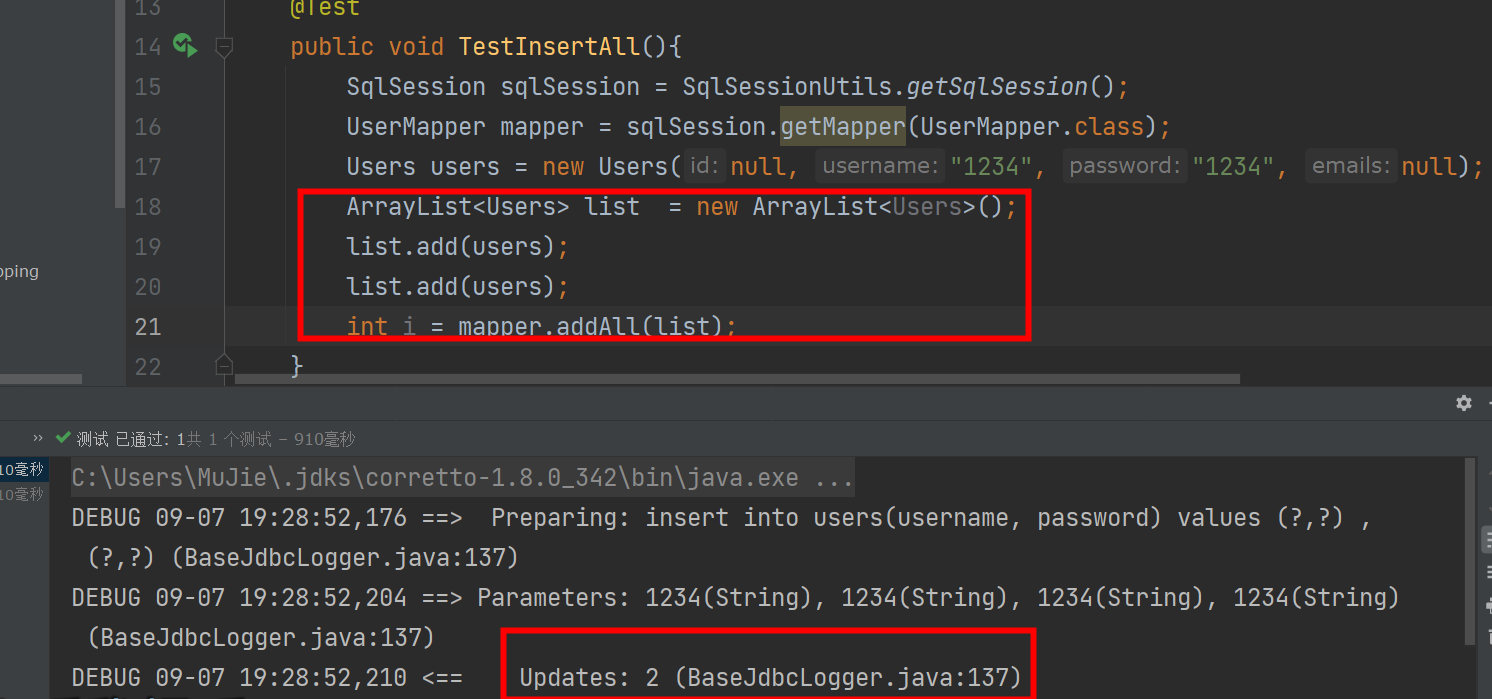
Task: Click getMapper method call on line 16
Action: [842, 127]
